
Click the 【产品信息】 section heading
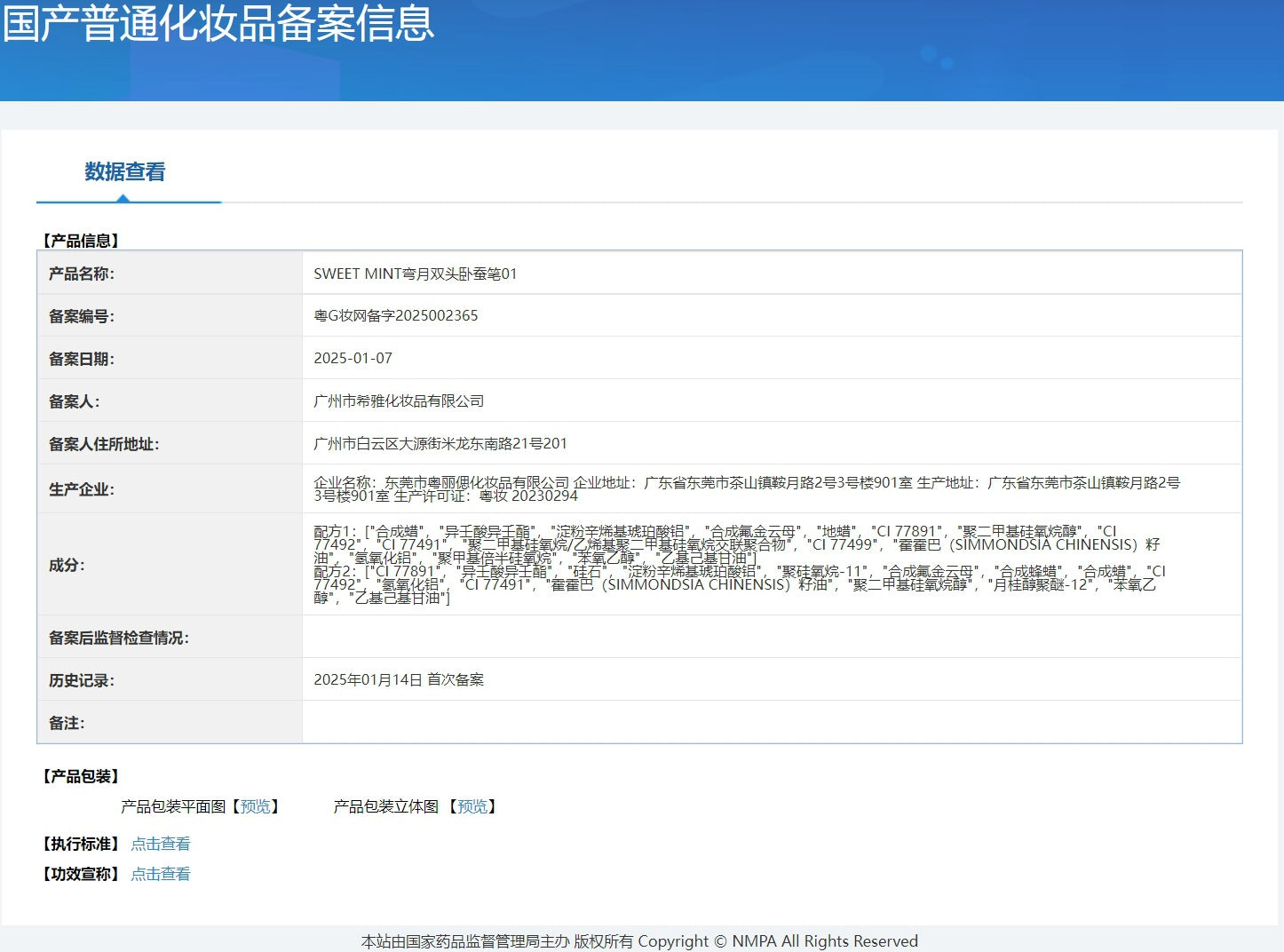(81, 241)
